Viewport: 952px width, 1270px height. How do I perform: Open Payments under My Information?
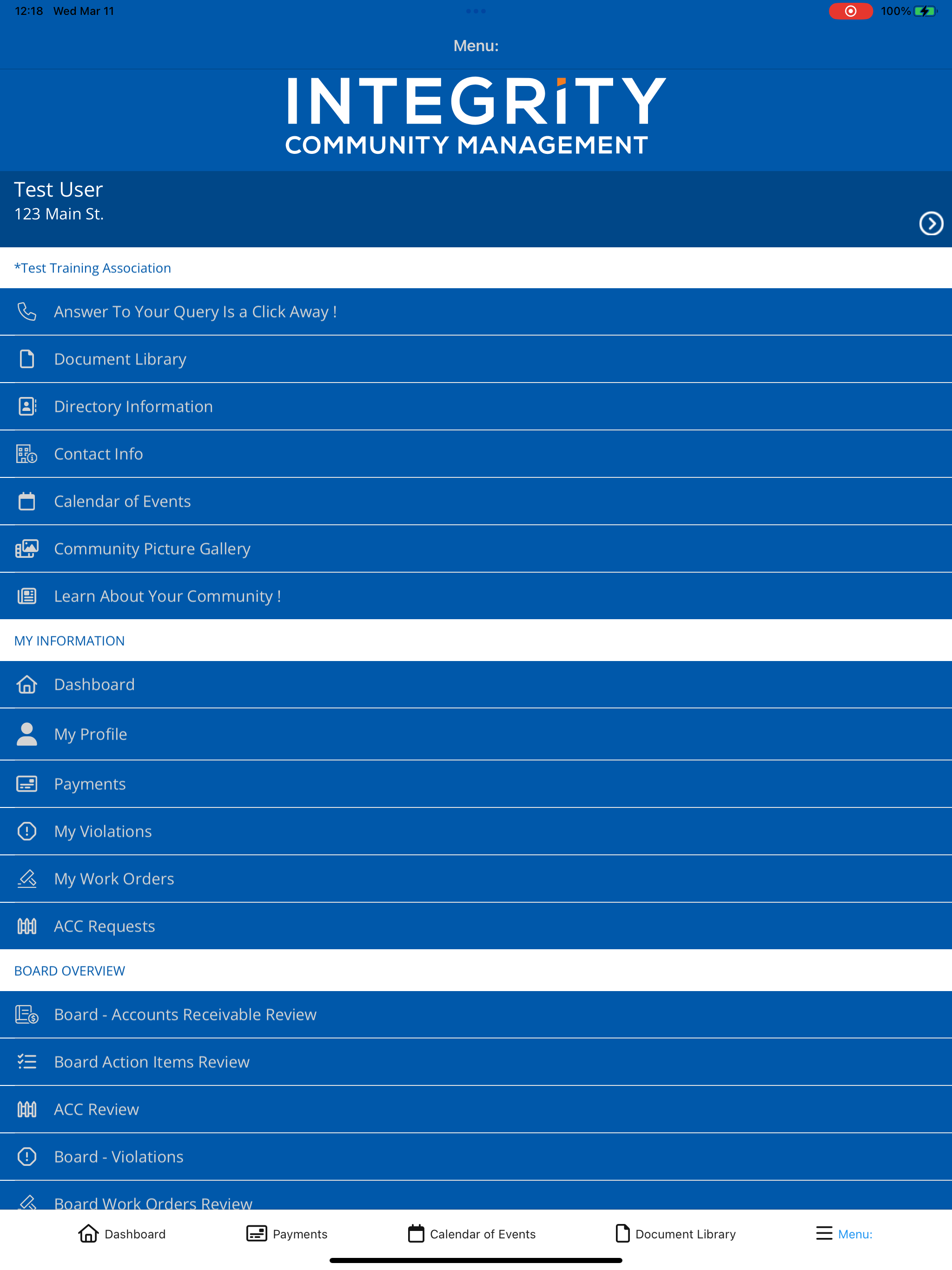pos(476,784)
